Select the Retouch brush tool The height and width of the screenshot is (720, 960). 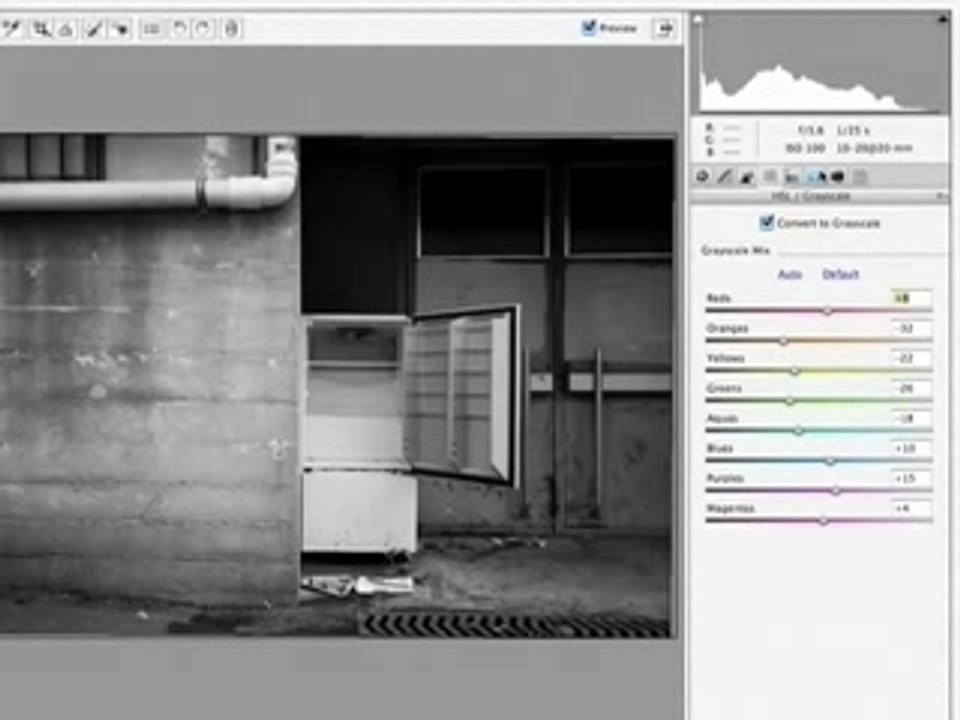(93, 29)
